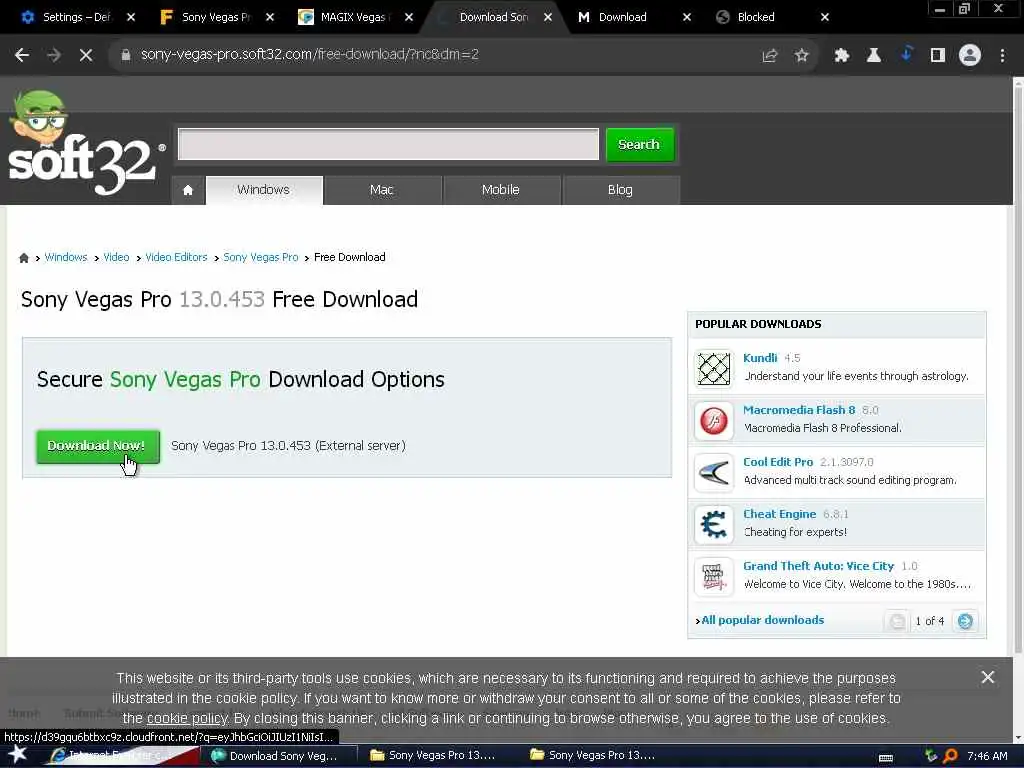Open the Cool Edit Pro icon
The width and height of the screenshot is (1024, 768).
point(714,472)
